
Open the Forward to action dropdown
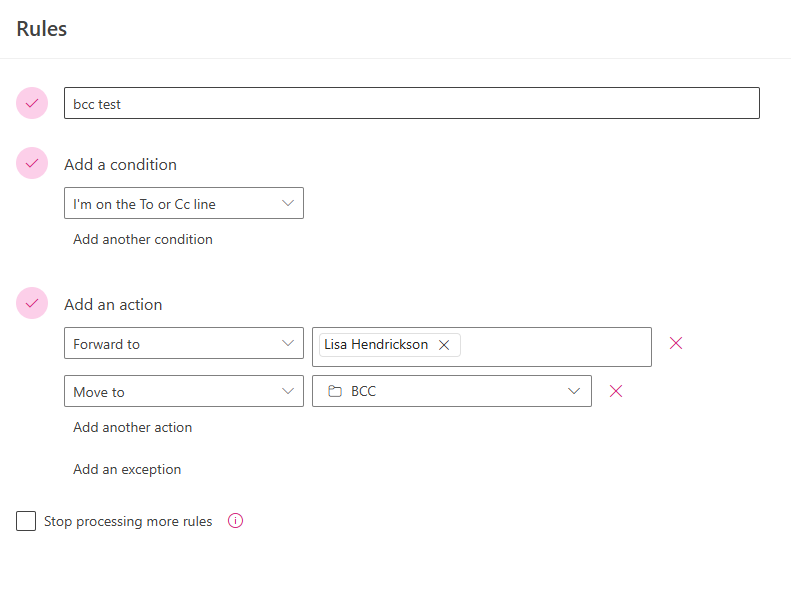point(184,343)
